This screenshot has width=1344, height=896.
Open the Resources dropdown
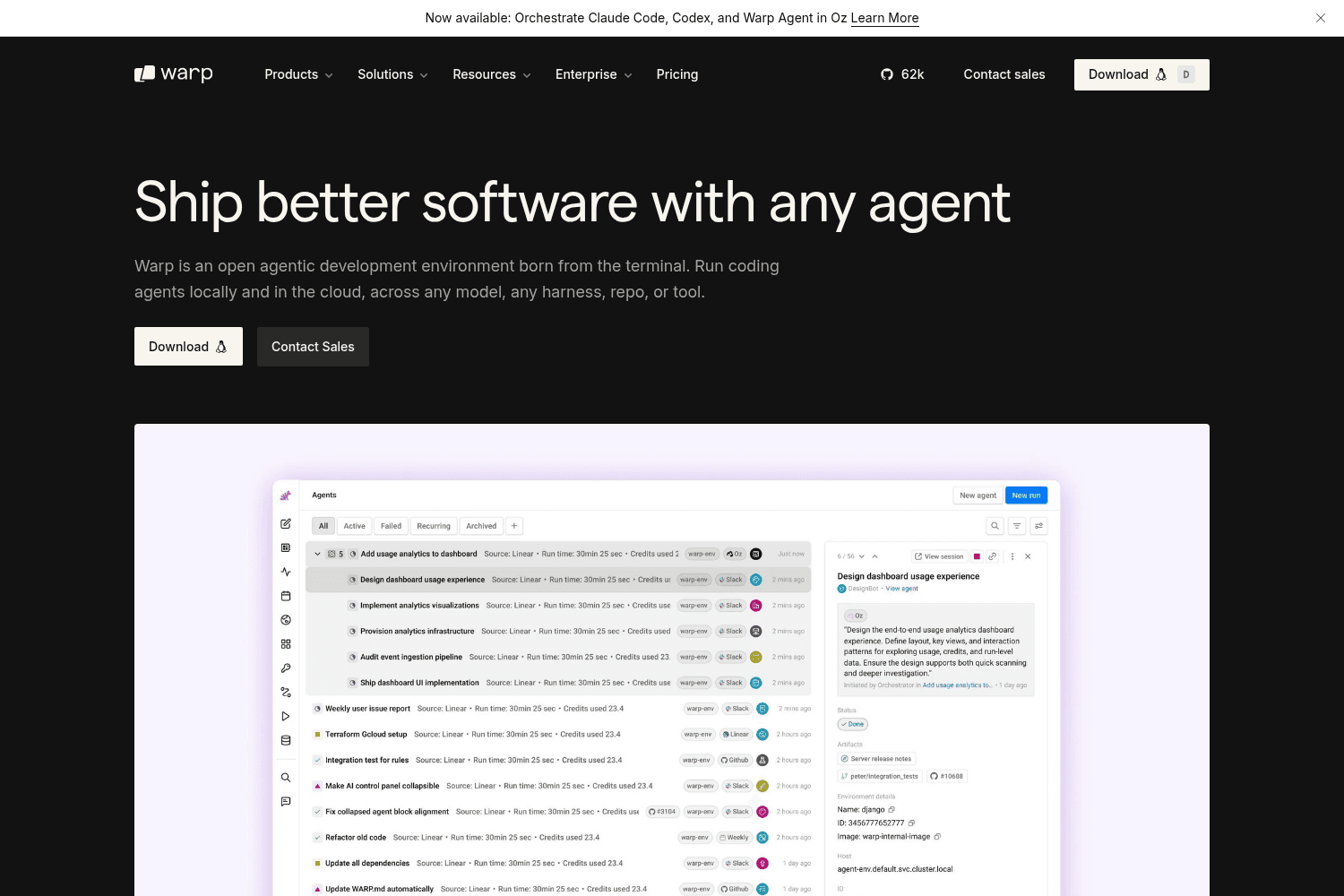point(492,74)
